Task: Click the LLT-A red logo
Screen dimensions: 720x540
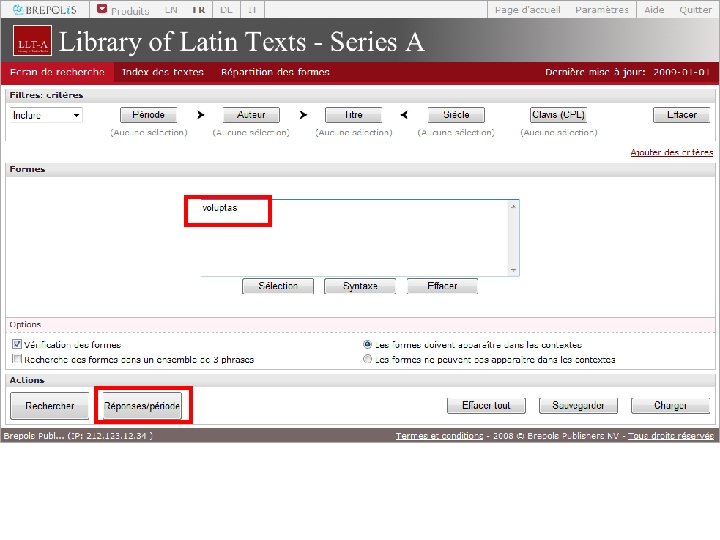Action: (x=32, y=41)
